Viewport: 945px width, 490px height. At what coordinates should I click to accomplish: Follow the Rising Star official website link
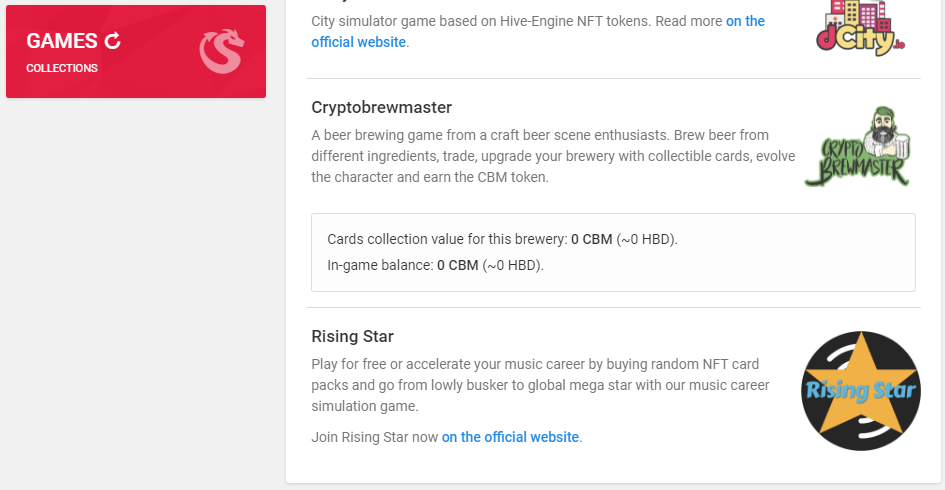click(510, 437)
